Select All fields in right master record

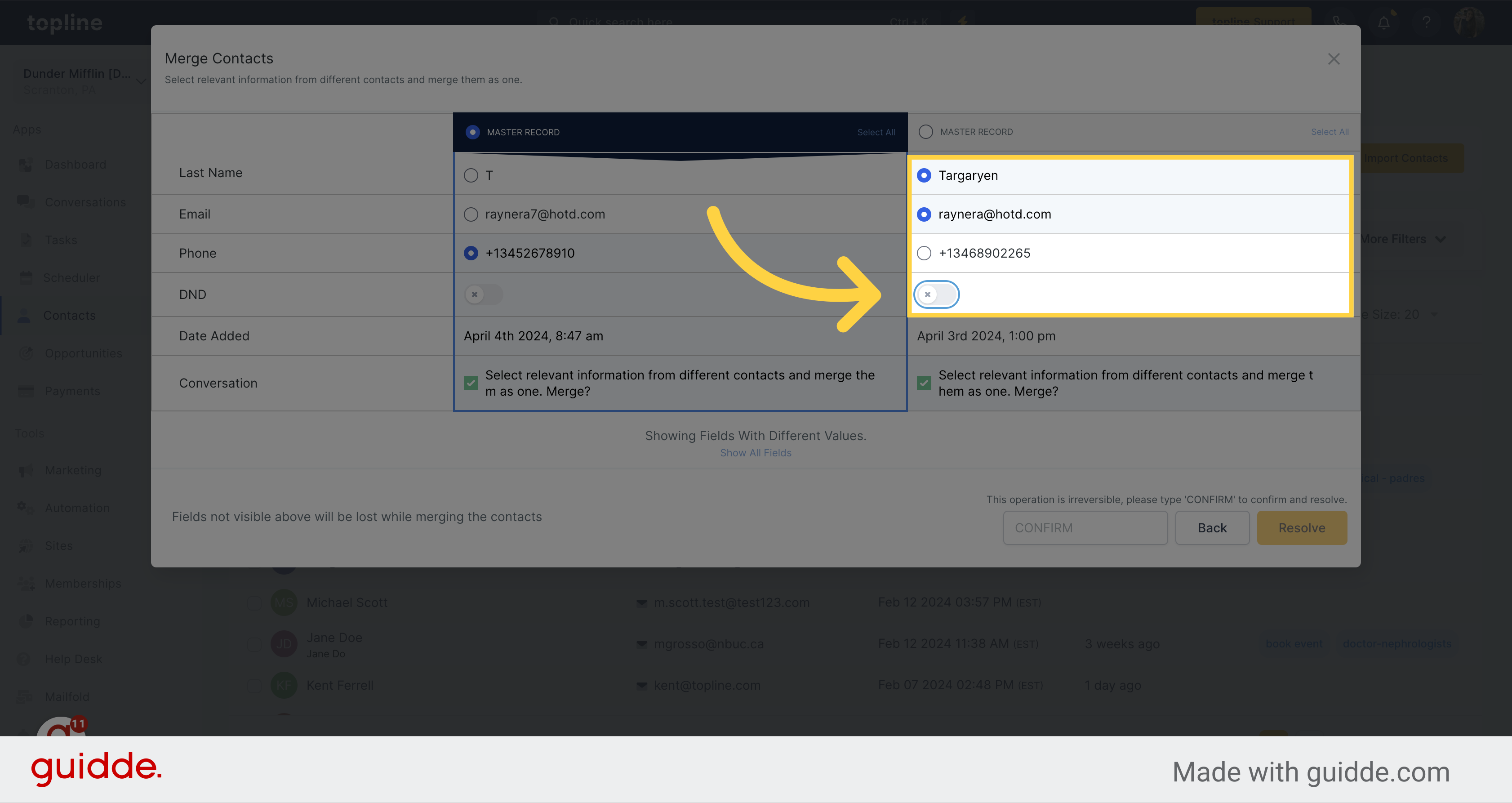1329,131
